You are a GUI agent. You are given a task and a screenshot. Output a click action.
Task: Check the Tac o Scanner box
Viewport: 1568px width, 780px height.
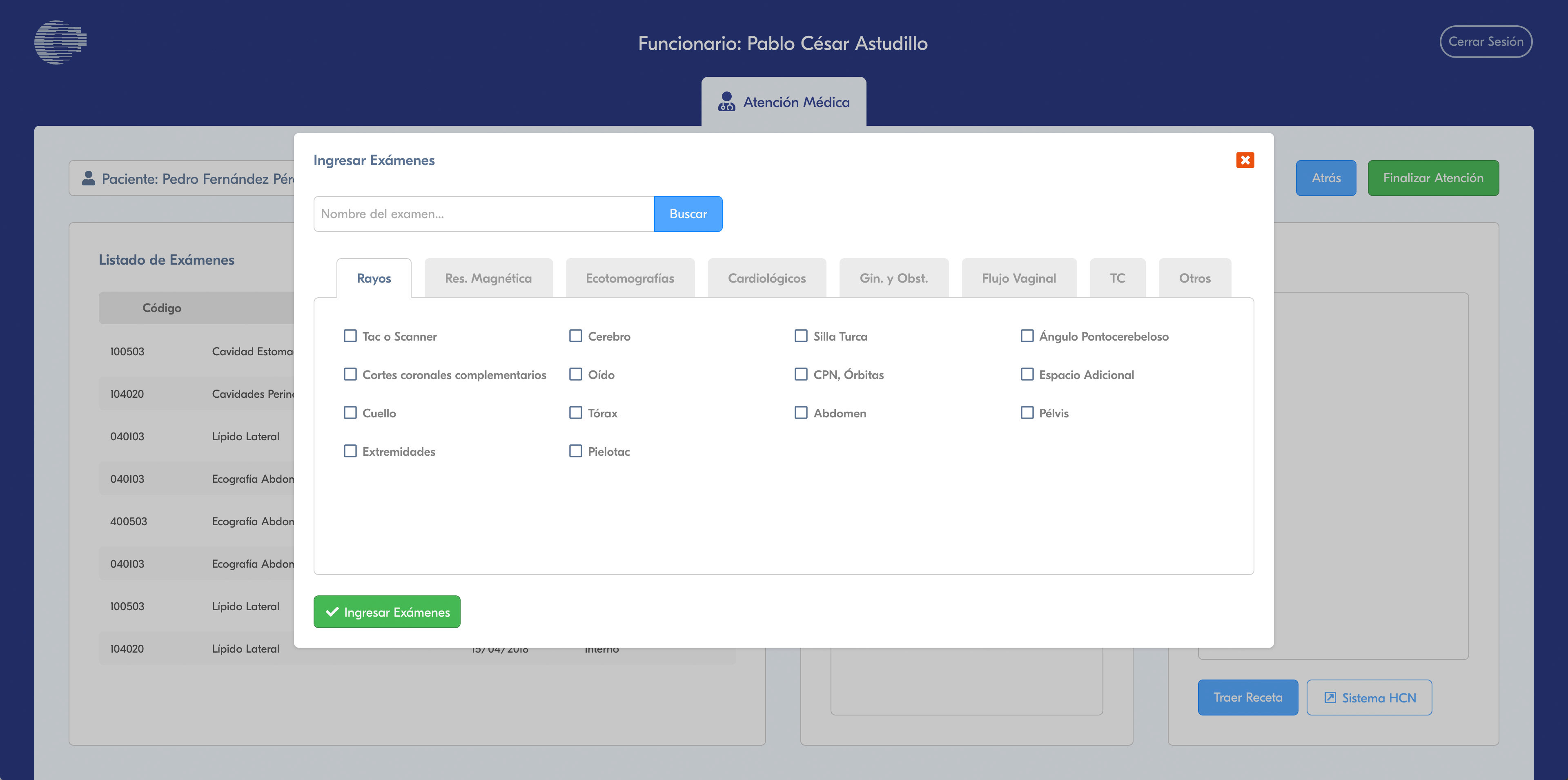(x=350, y=336)
